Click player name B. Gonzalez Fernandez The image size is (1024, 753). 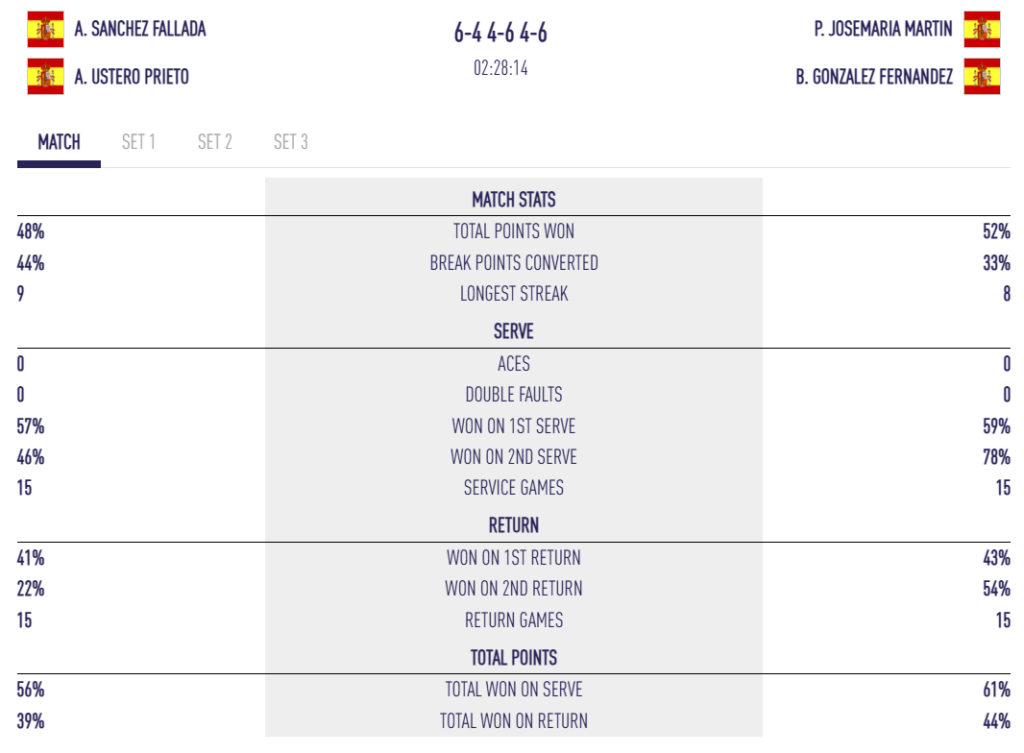pos(874,77)
